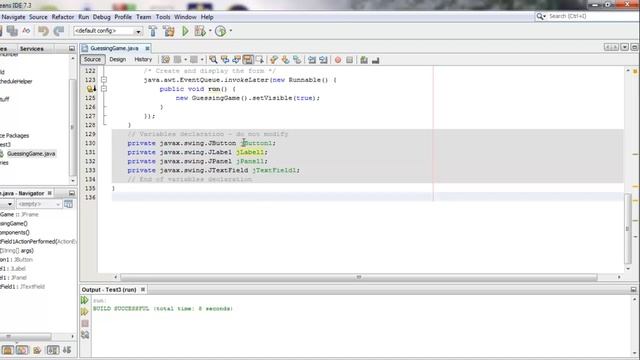Image resolution: width=640 pixels, height=360 pixels.
Task: Click the Next Bookmark icon
Action: click(285, 60)
